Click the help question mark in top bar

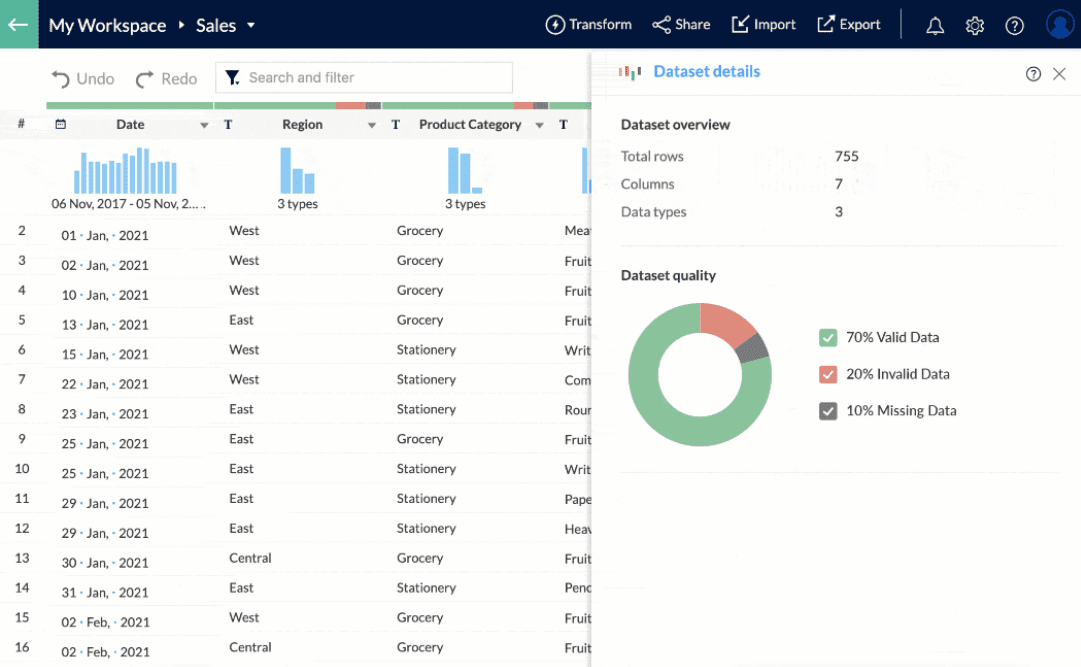1015,26
